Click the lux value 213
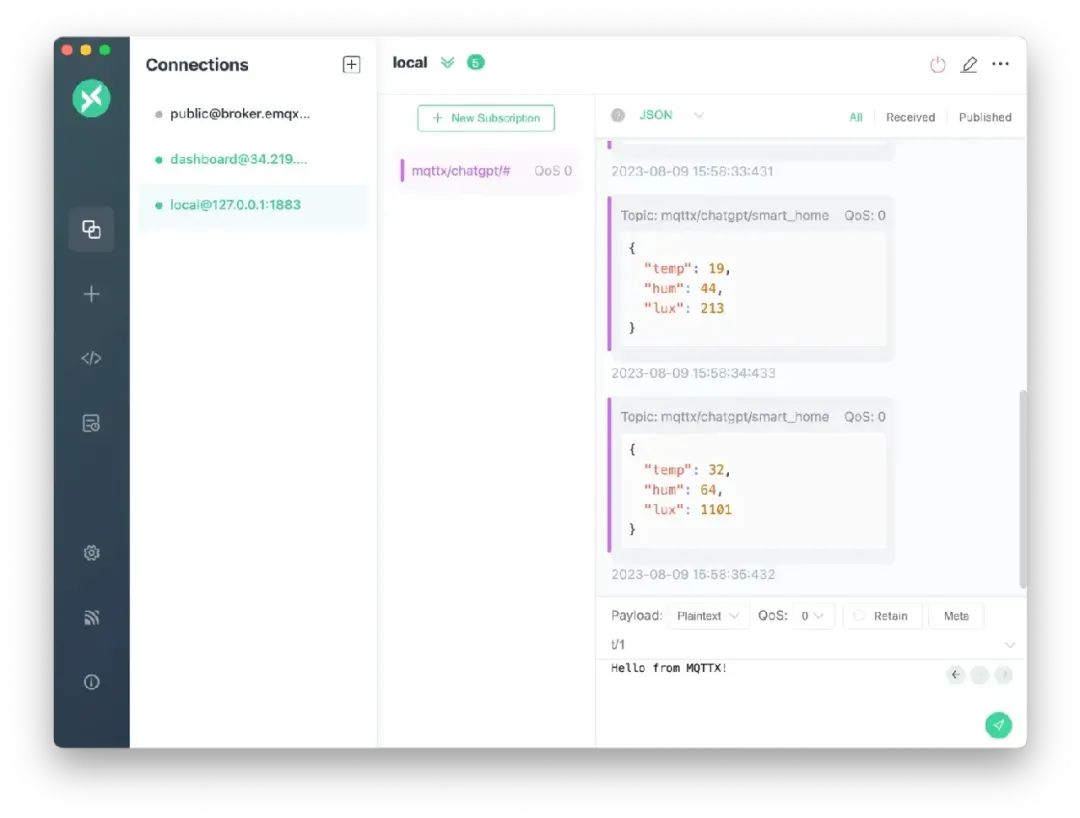Image resolution: width=1080 pixels, height=818 pixels. coord(712,308)
